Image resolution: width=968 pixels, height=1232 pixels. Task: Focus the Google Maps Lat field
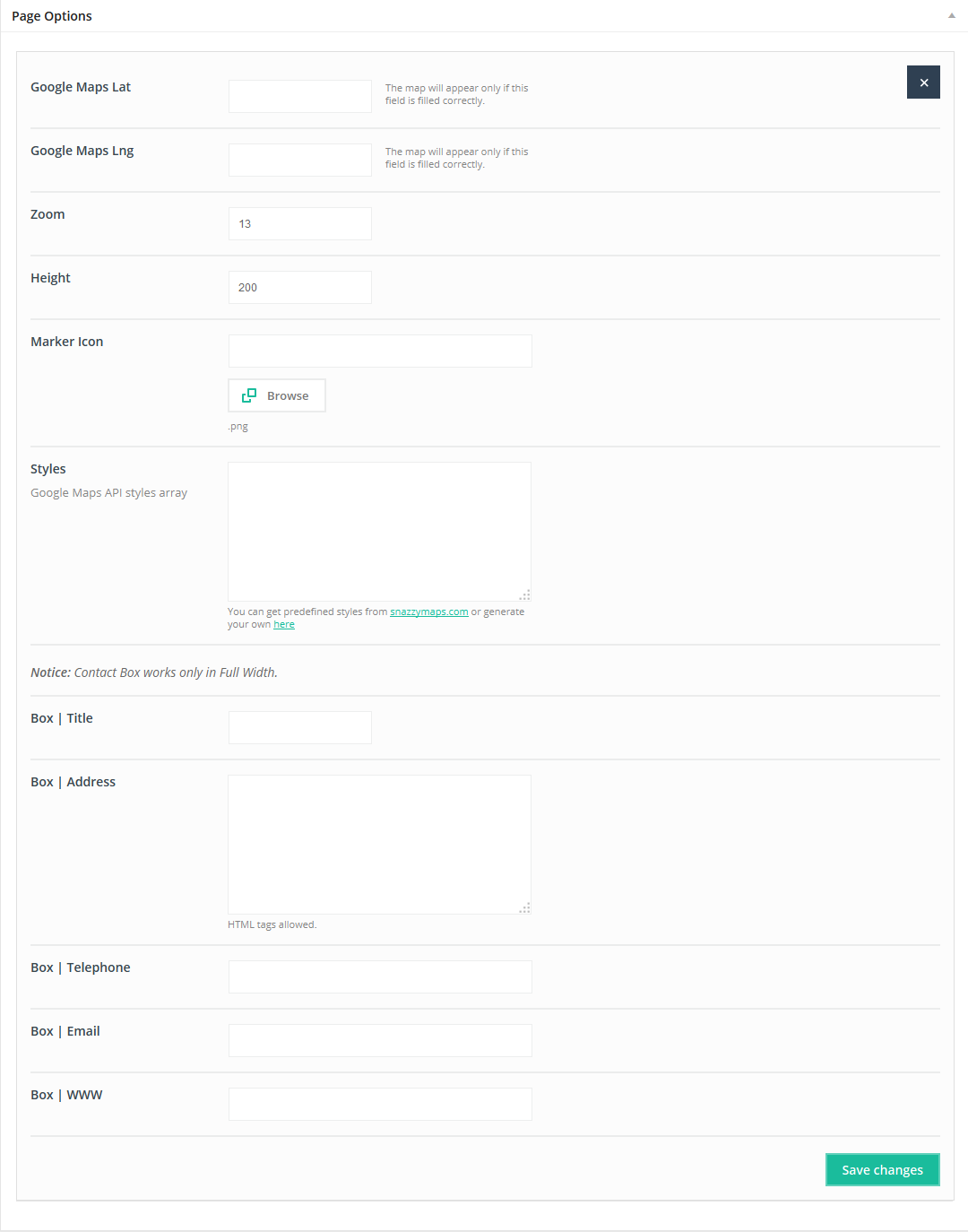[300, 96]
